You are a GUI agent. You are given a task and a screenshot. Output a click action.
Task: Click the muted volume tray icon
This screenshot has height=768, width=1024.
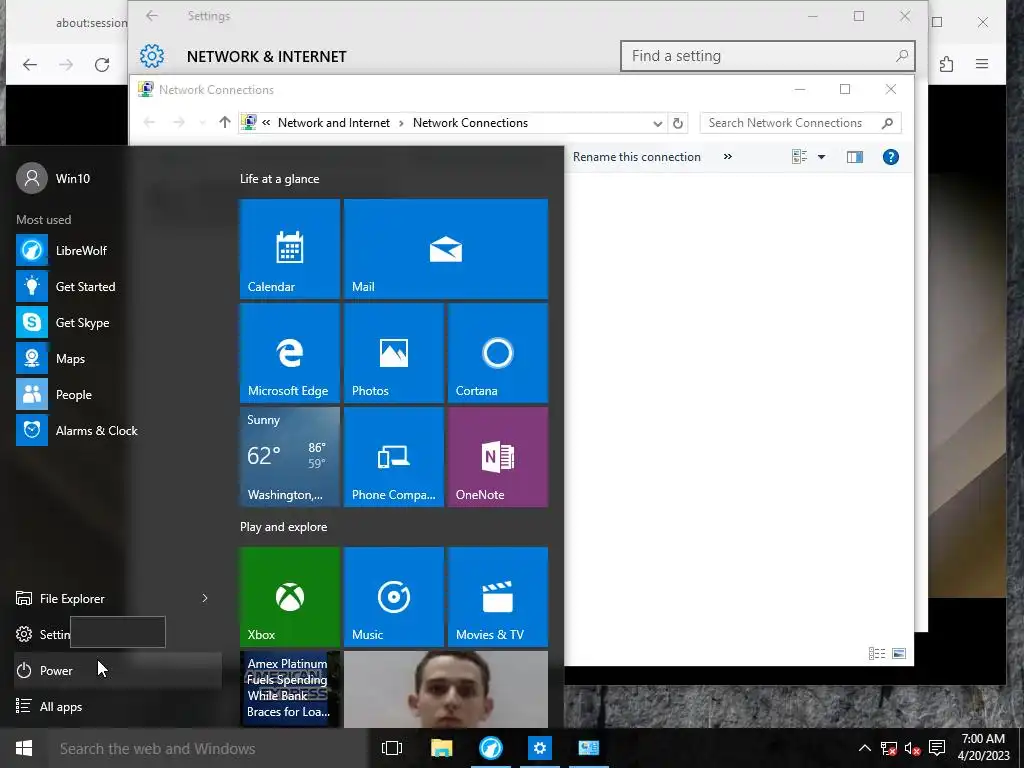tap(913, 748)
